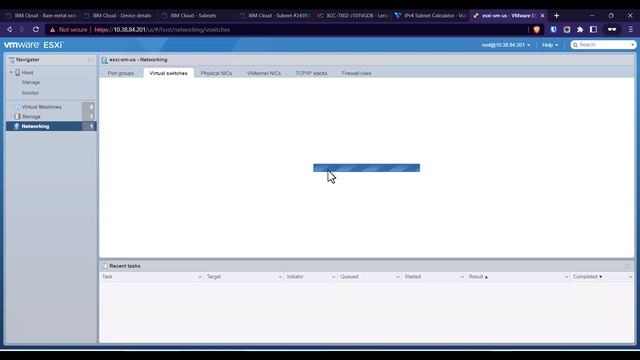The height and width of the screenshot is (360, 640).
Task: Open a new browser tab
Action: 556,16
